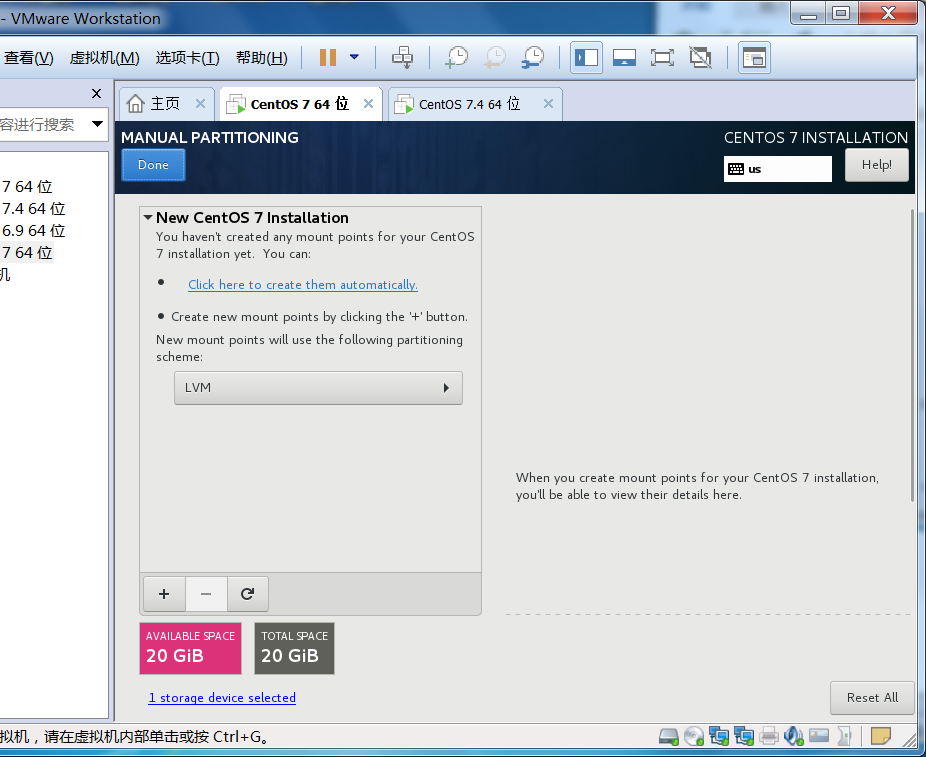Click the USB device status icon
Image resolution: width=926 pixels, height=757 pixels.
click(845, 736)
